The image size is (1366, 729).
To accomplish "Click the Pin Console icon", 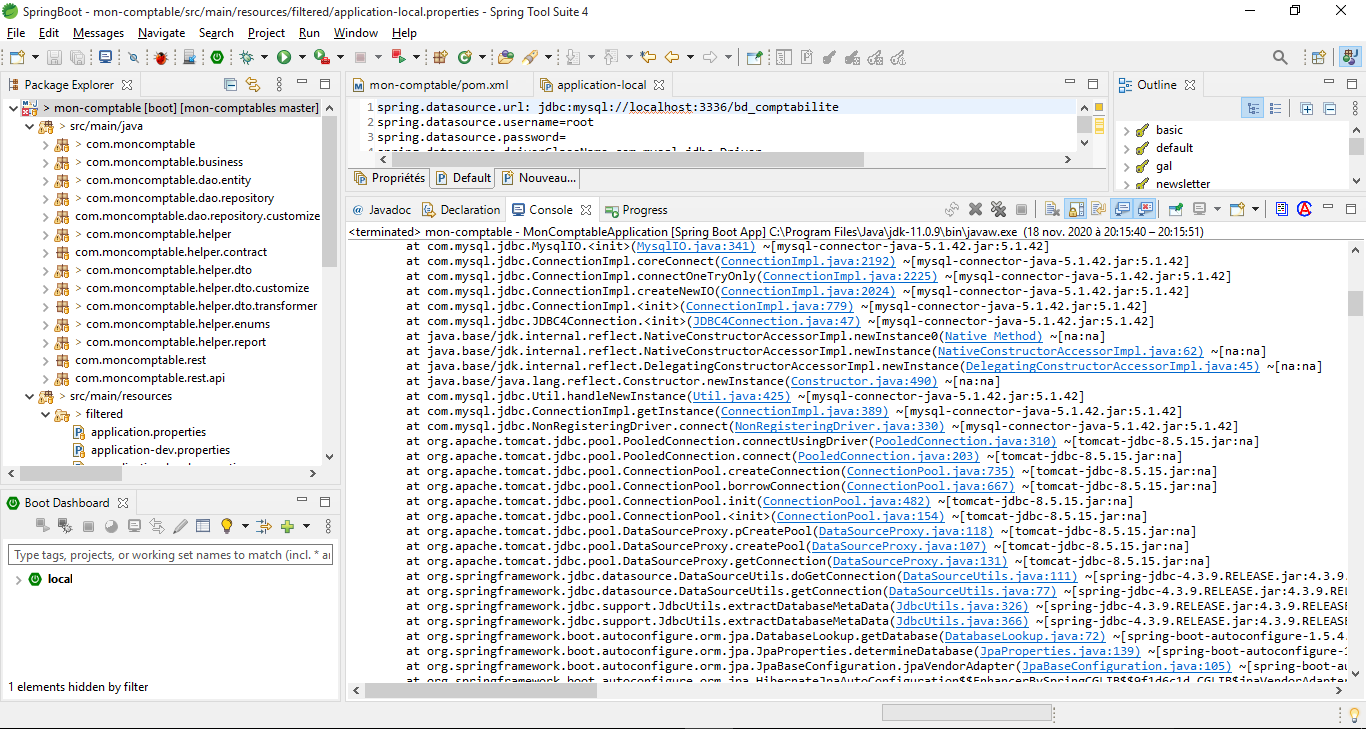I will tap(1176, 210).
